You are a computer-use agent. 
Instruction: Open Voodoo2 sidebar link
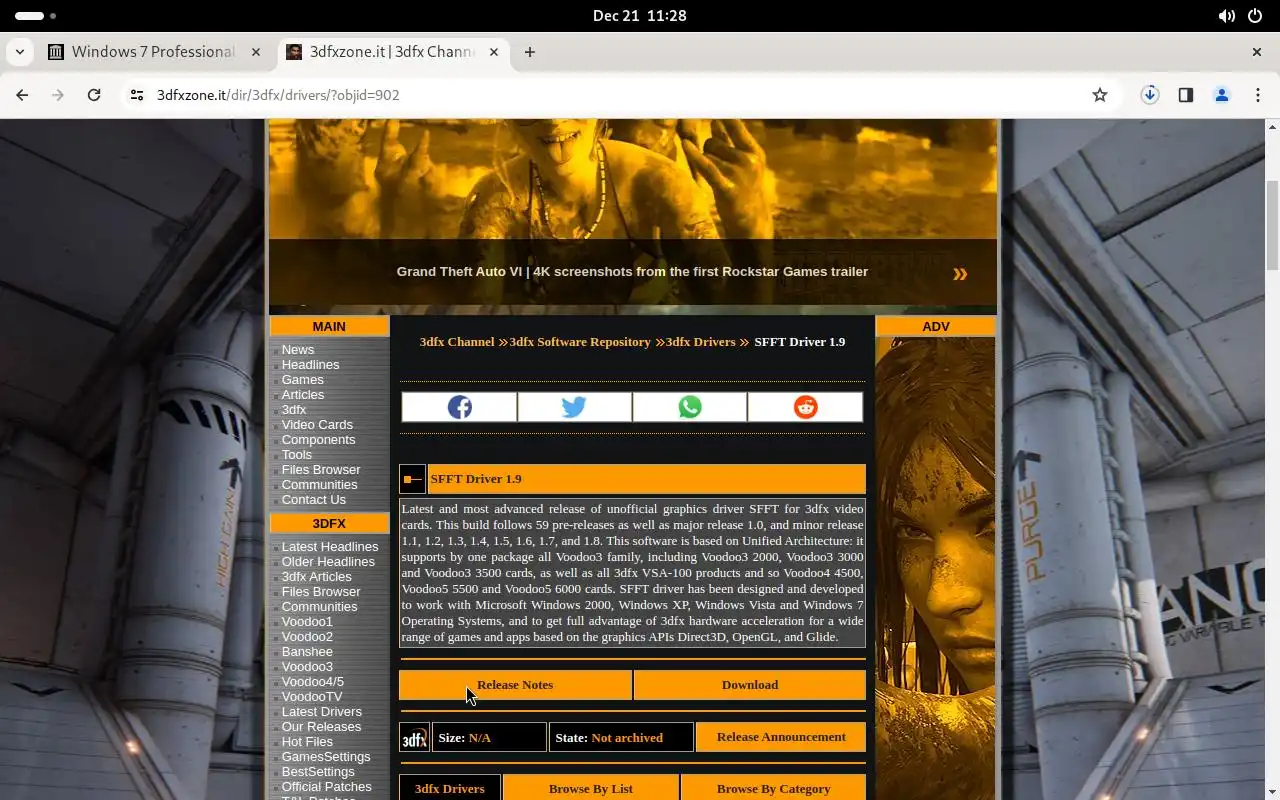(307, 637)
